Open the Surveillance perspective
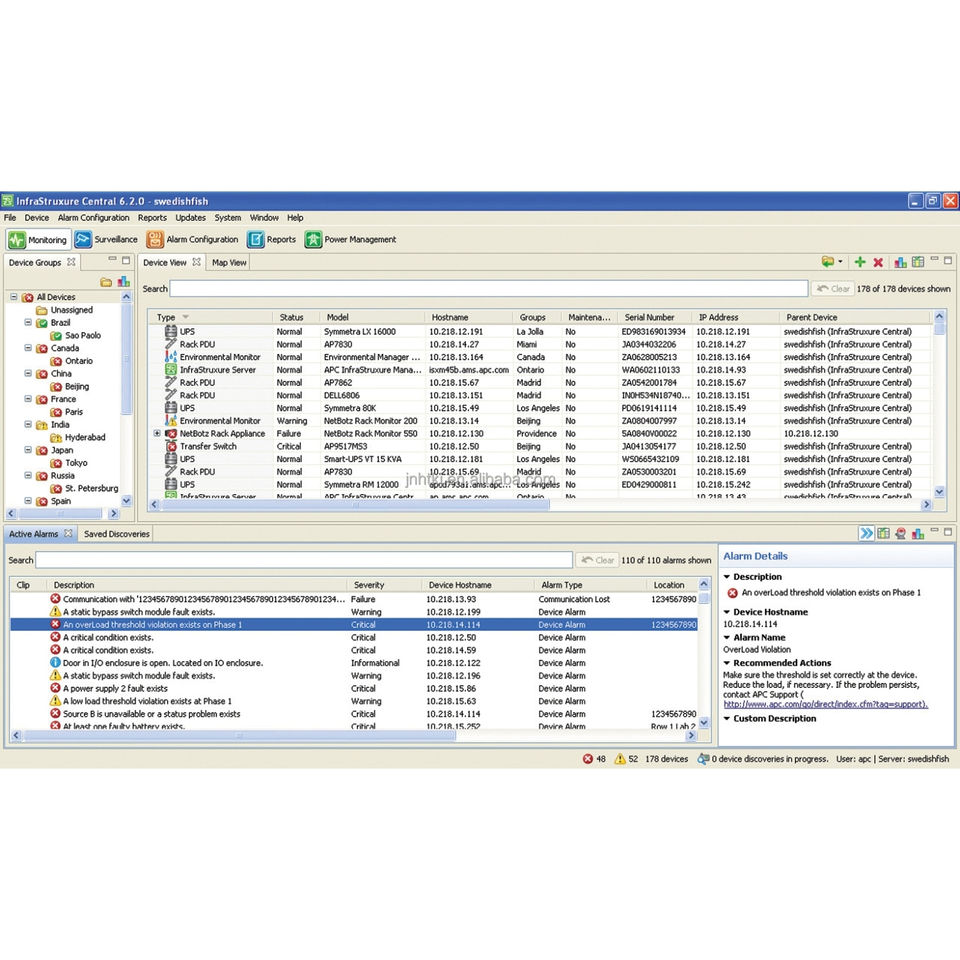Screen dimensions: 960x960 (106, 239)
